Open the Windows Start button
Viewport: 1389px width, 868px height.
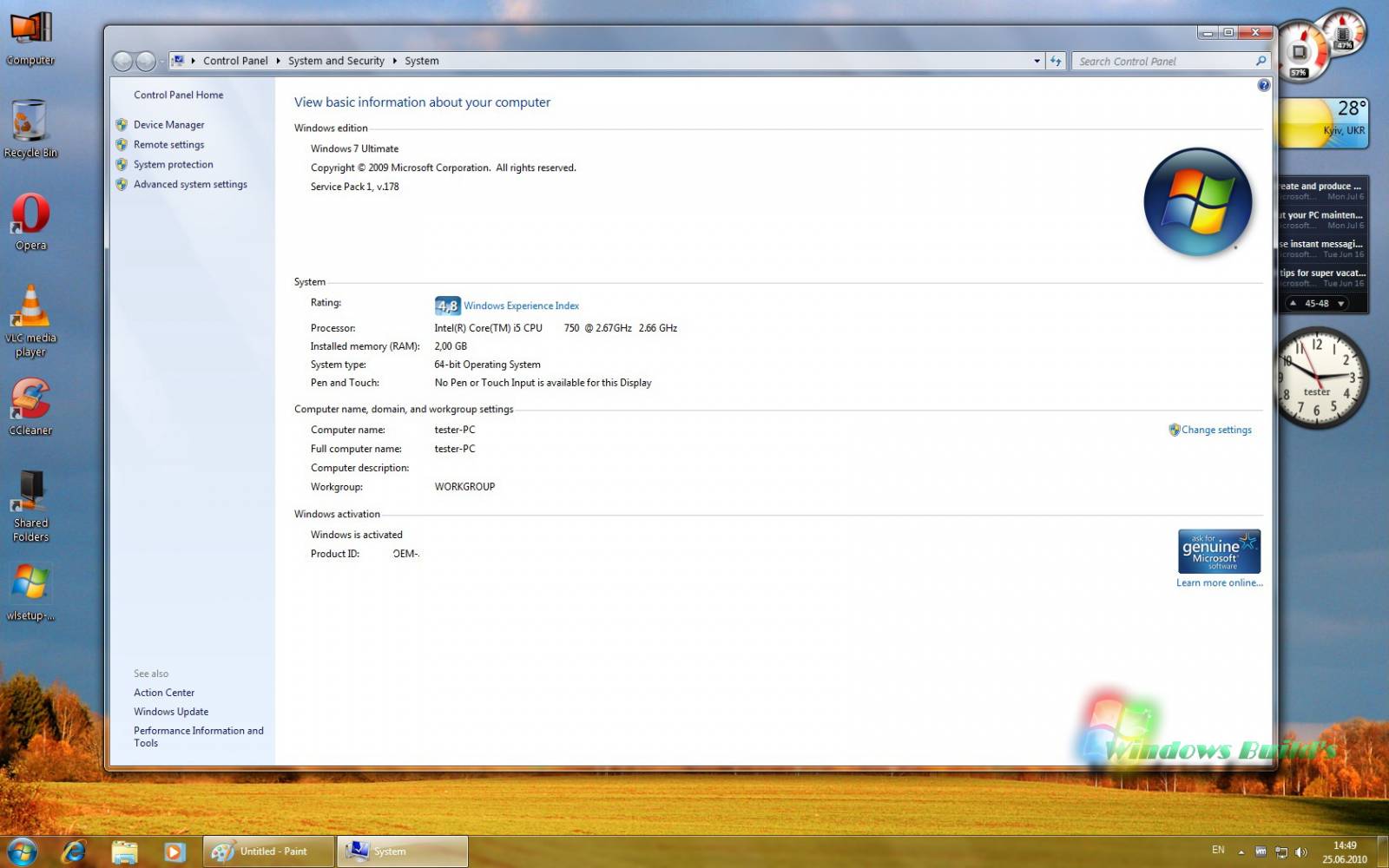tap(23, 852)
